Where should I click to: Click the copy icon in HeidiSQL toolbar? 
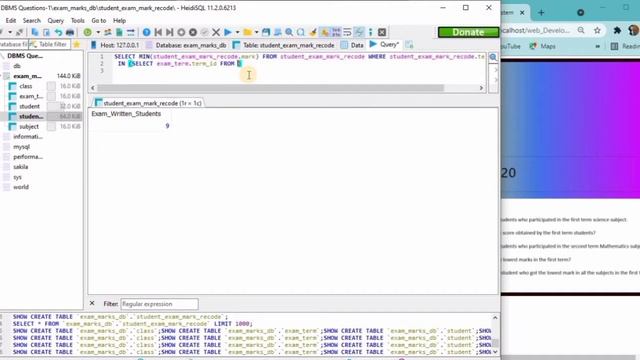[35, 32]
